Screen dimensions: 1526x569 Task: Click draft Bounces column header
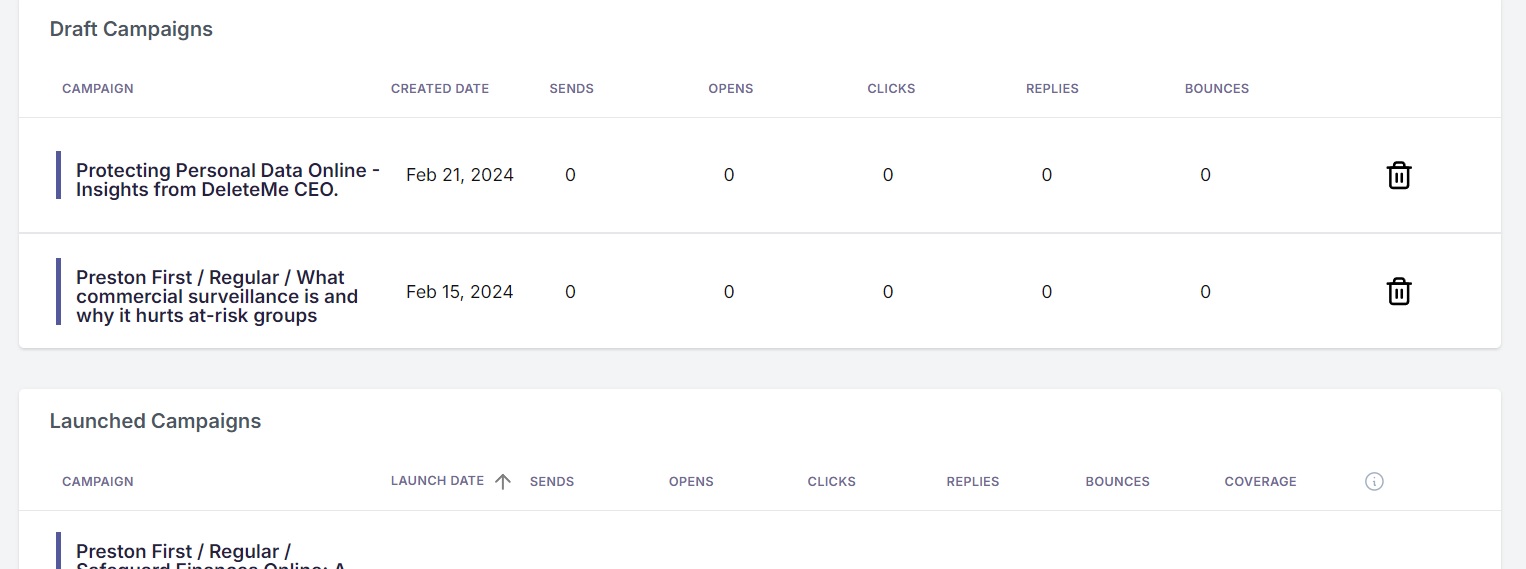tap(1217, 88)
